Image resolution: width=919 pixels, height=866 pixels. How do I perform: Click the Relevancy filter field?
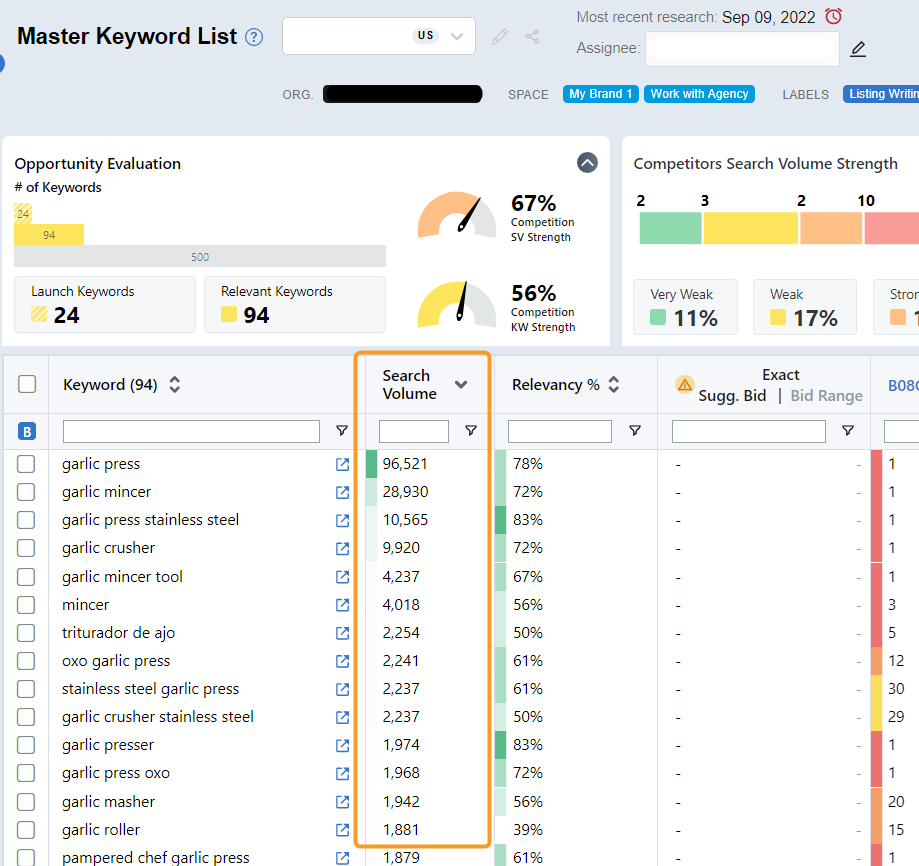pos(560,431)
